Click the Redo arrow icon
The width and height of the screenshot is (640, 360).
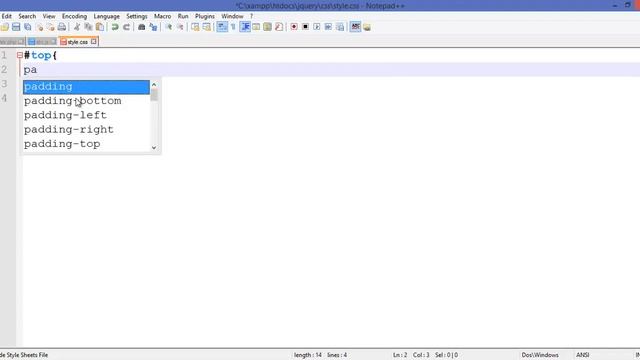coord(127,27)
